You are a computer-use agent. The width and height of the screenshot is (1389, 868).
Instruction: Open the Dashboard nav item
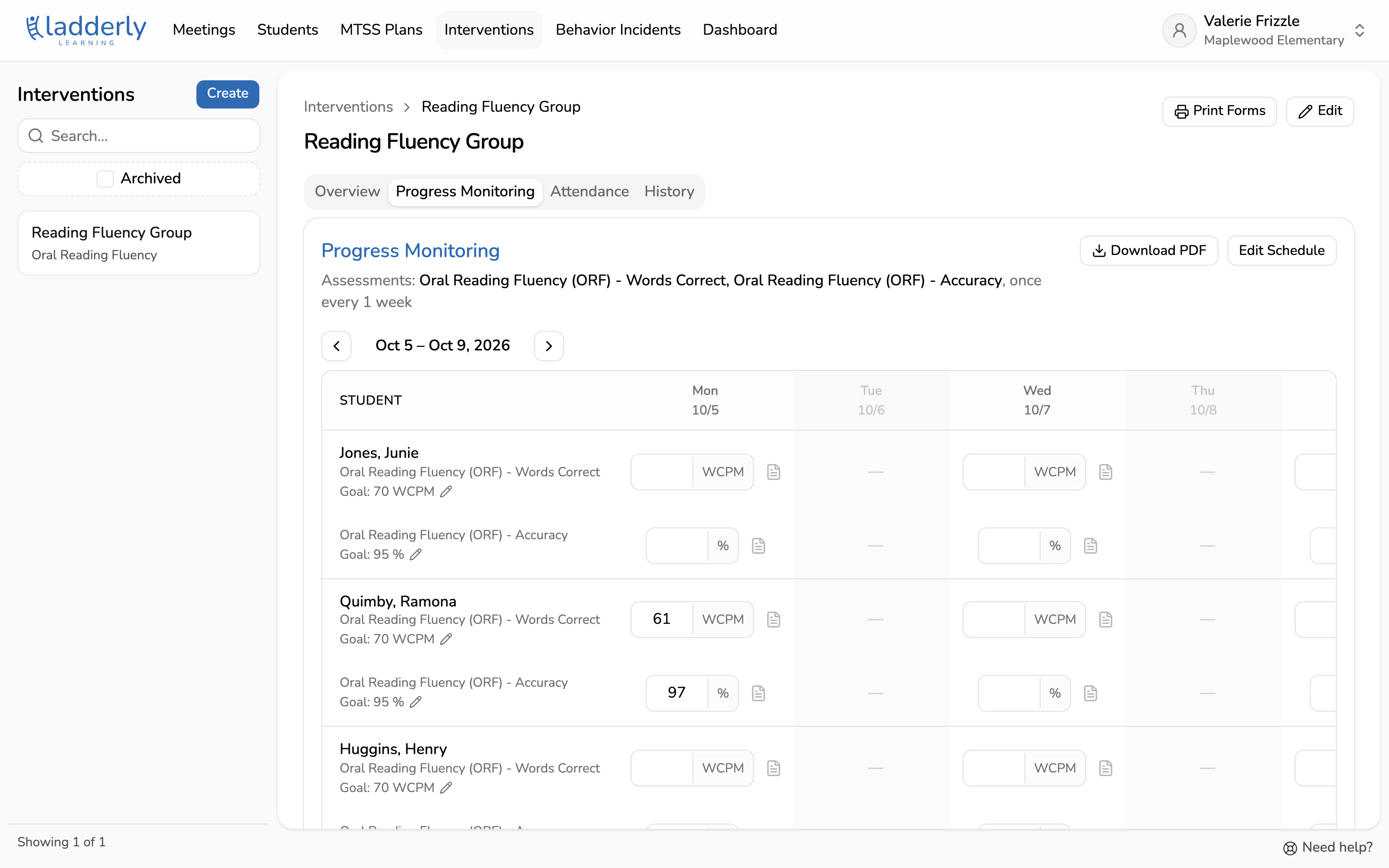pos(740,30)
